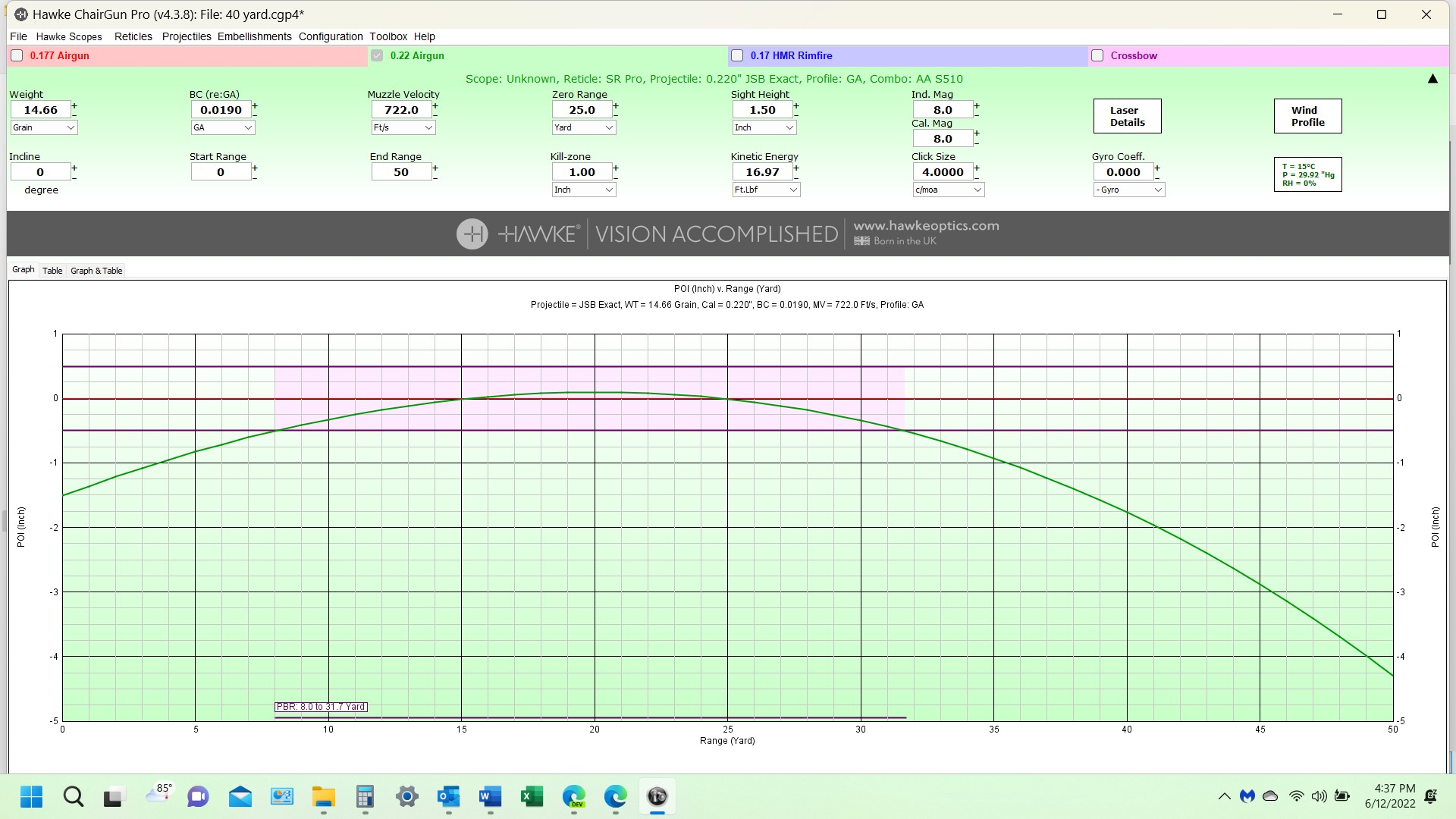Open Configuration menu
The height and width of the screenshot is (819, 1456).
tap(331, 36)
